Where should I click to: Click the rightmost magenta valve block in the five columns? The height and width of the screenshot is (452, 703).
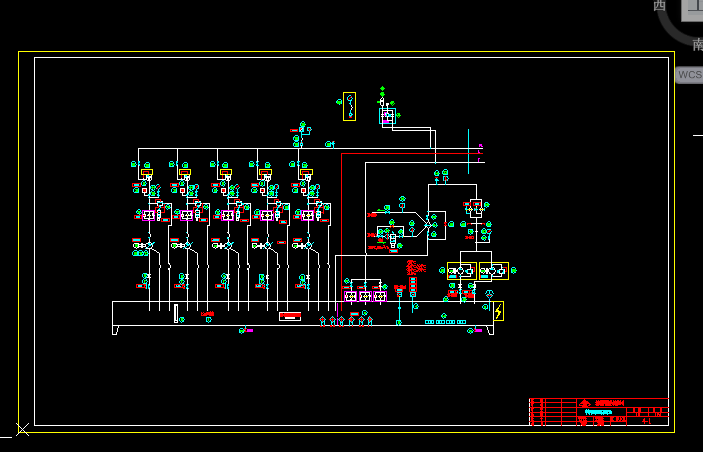pyautogui.click(x=308, y=215)
